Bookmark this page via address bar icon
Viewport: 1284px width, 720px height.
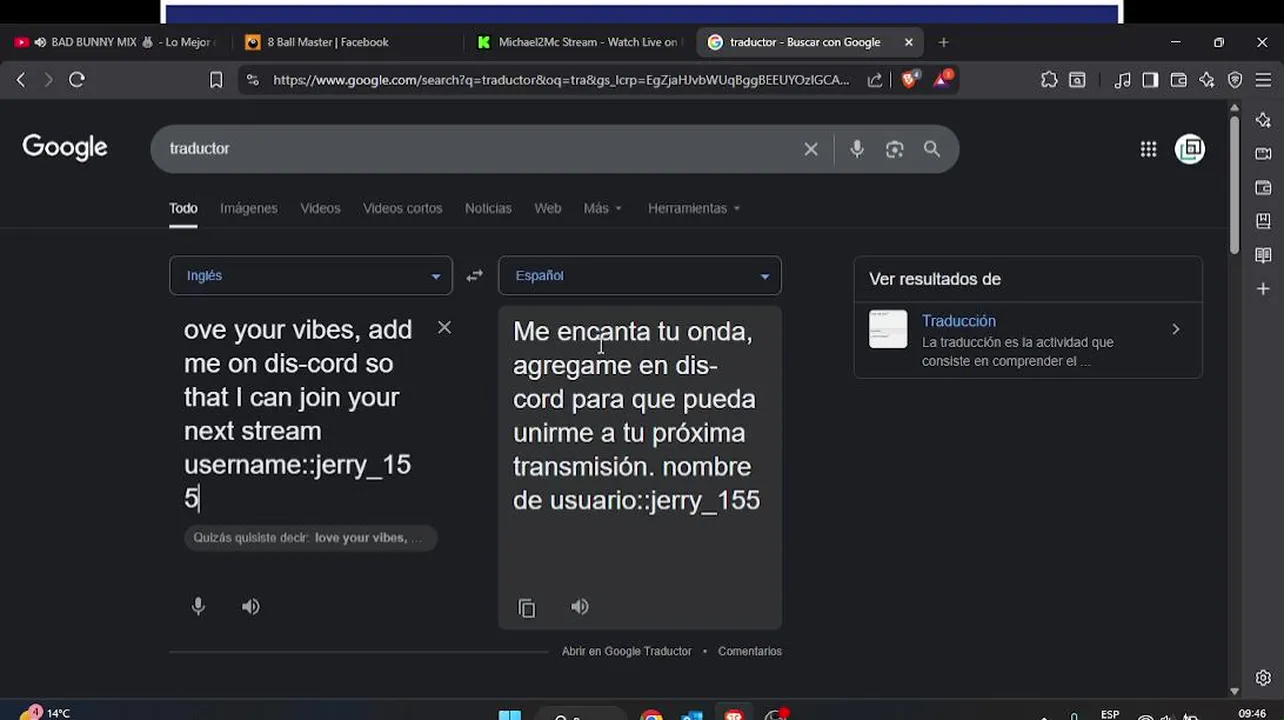(x=216, y=80)
